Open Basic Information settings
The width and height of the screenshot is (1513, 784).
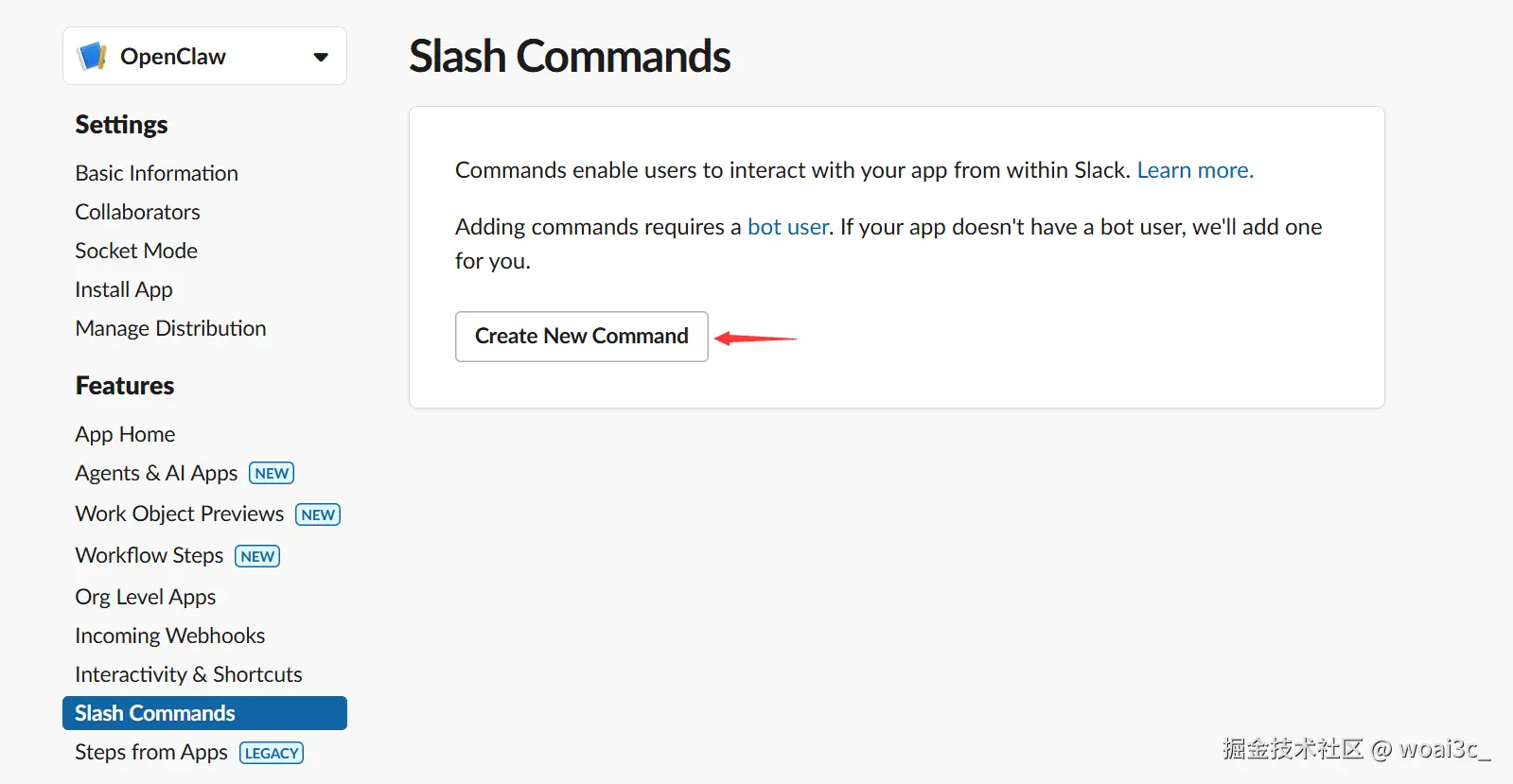[156, 173]
